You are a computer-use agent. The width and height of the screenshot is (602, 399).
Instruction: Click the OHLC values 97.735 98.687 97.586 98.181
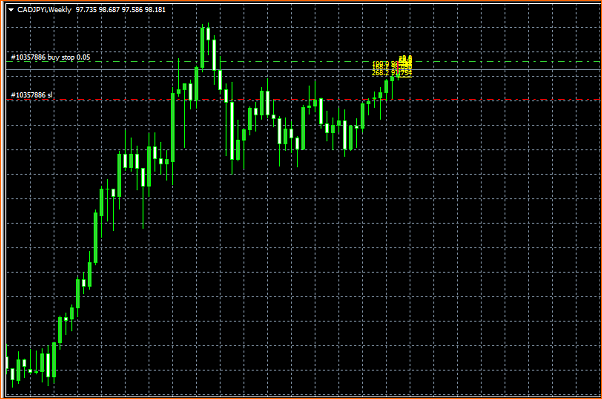coord(121,10)
